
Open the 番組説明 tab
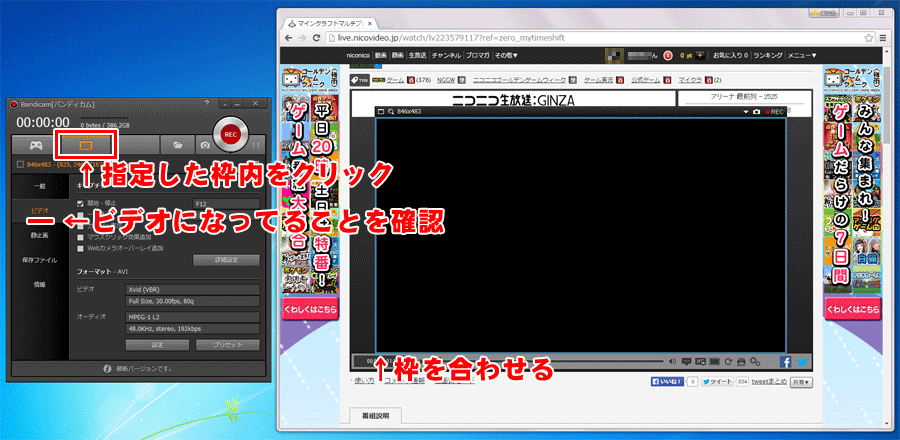(375, 415)
